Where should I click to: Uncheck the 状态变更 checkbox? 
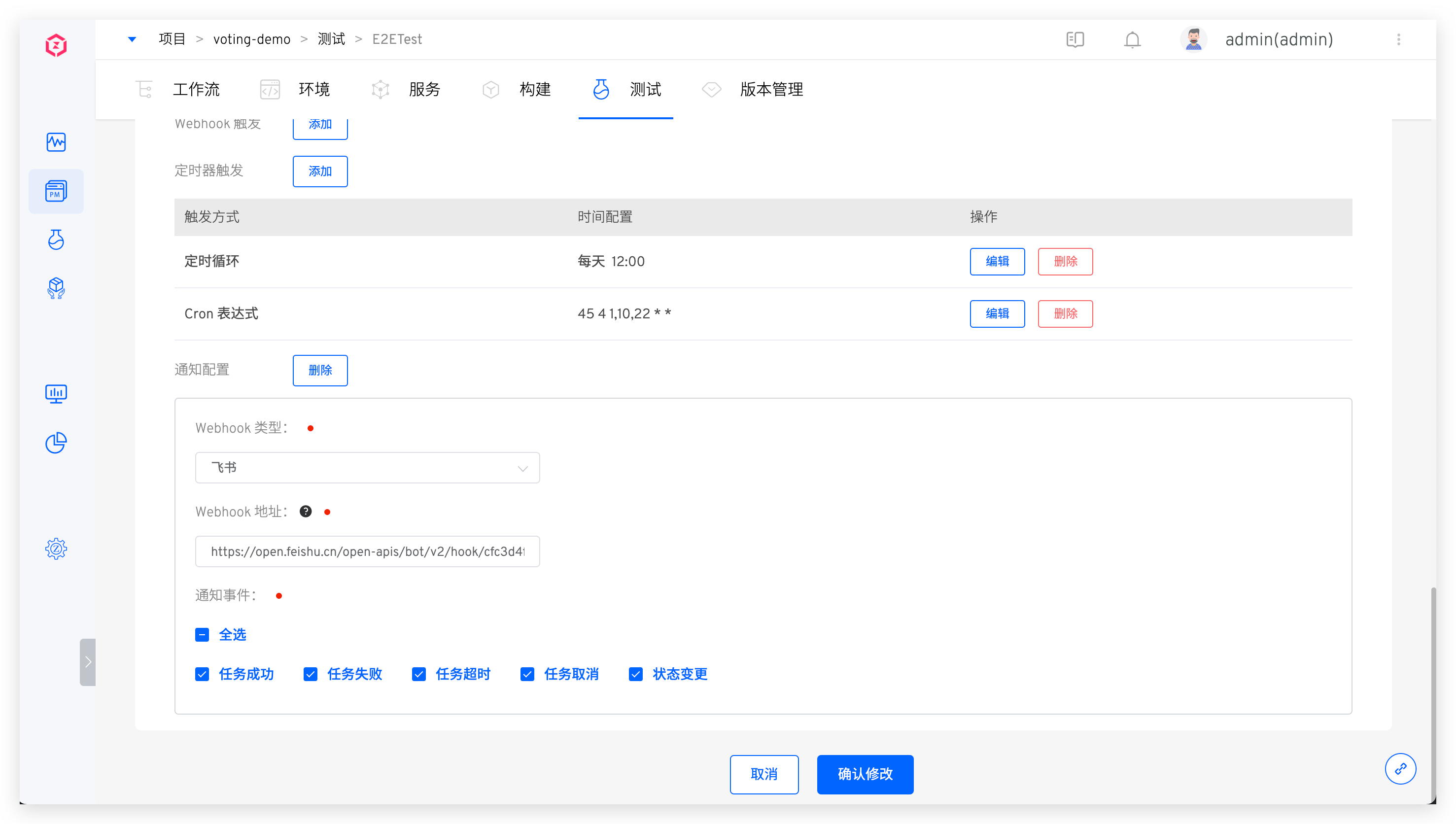pyautogui.click(x=635, y=674)
